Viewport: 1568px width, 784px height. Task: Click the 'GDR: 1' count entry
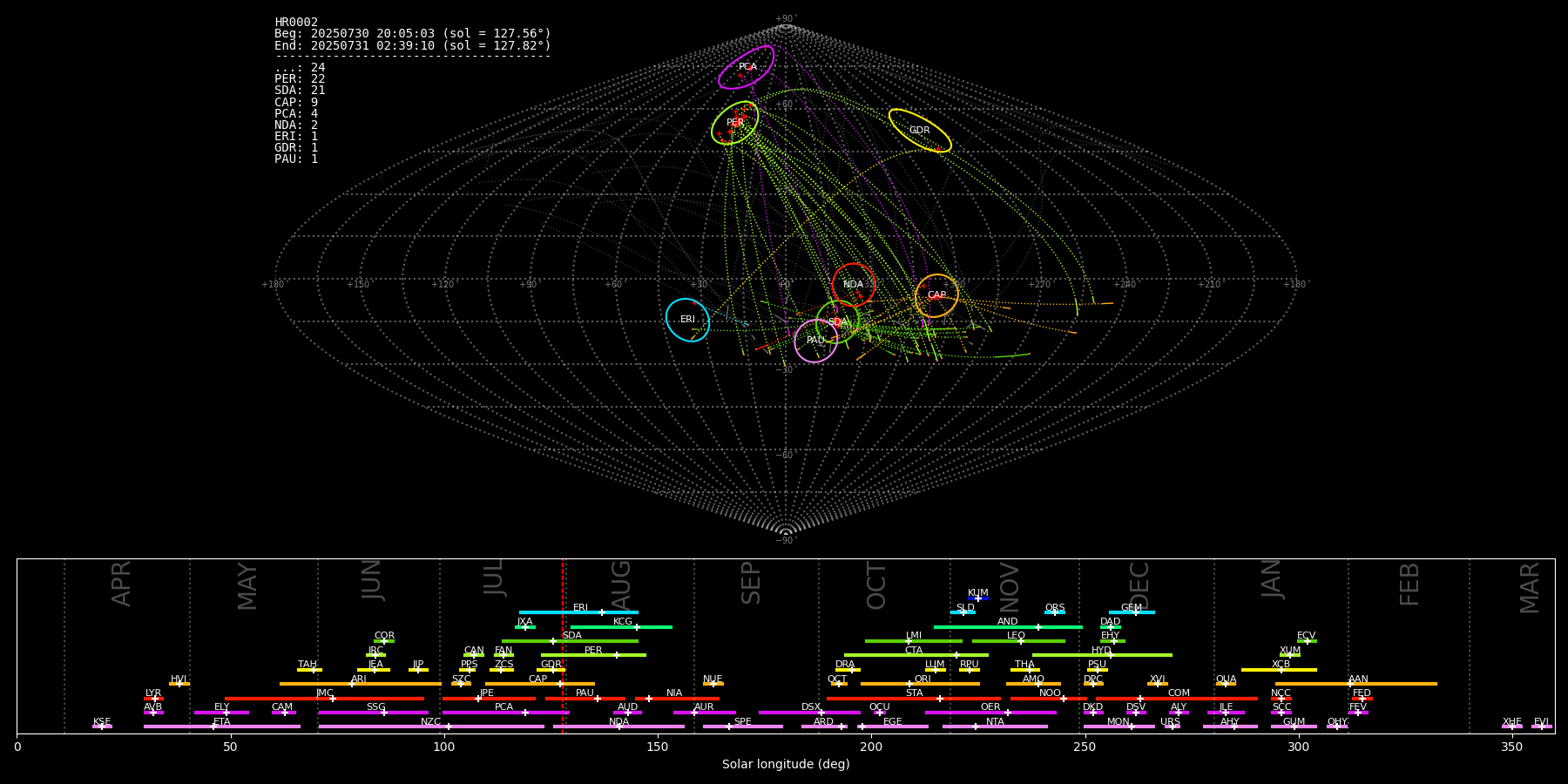click(296, 147)
